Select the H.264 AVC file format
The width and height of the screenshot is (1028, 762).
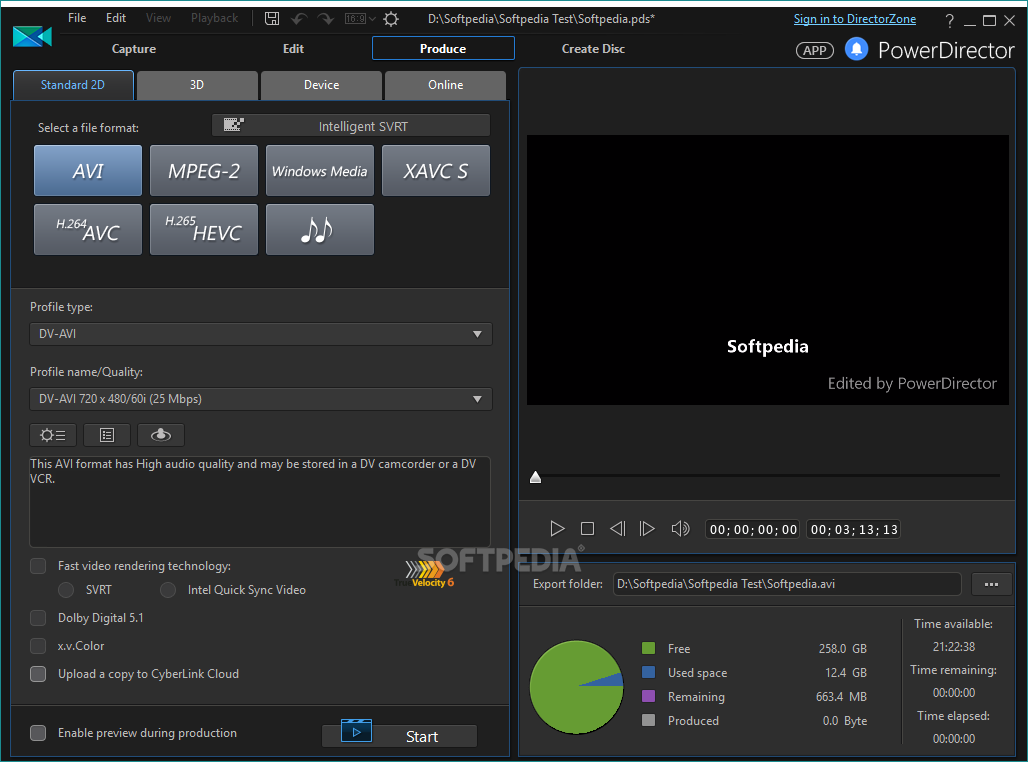[88, 229]
